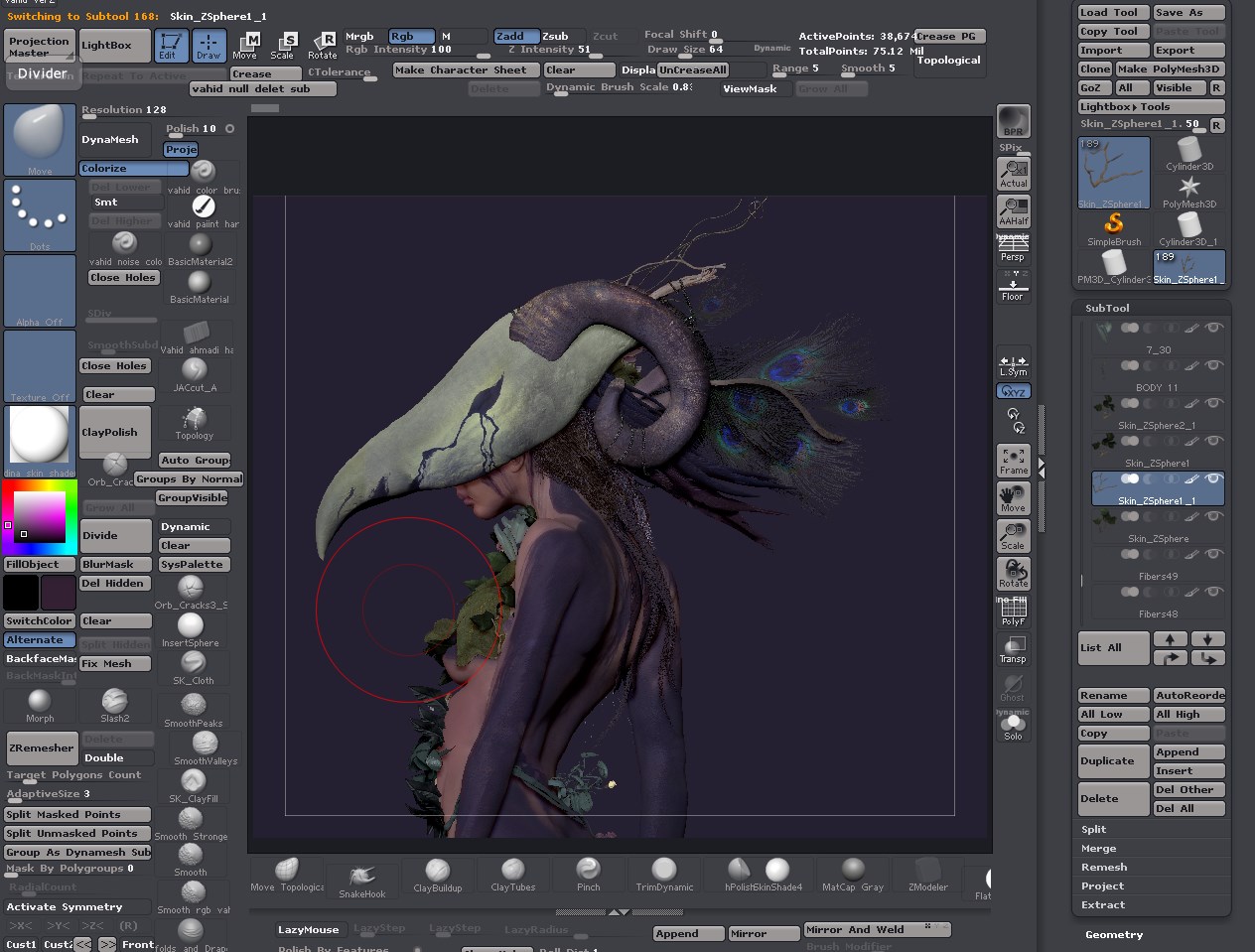Click the DynaMesh button

click(115, 140)
